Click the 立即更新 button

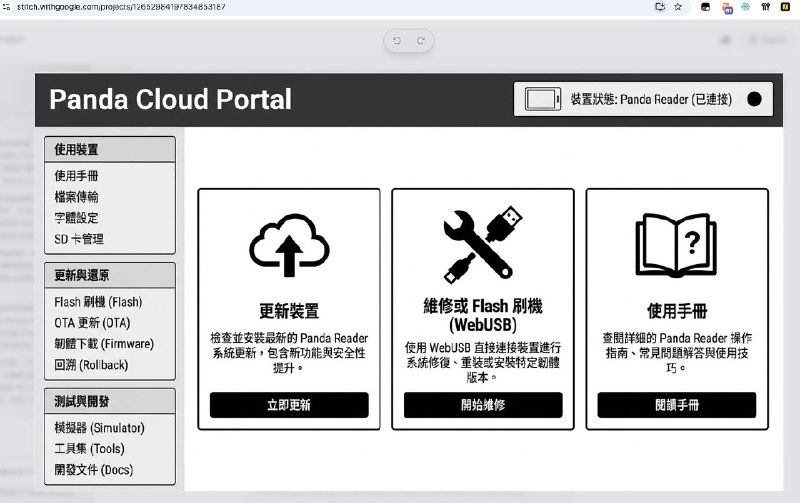coord(289,405)
